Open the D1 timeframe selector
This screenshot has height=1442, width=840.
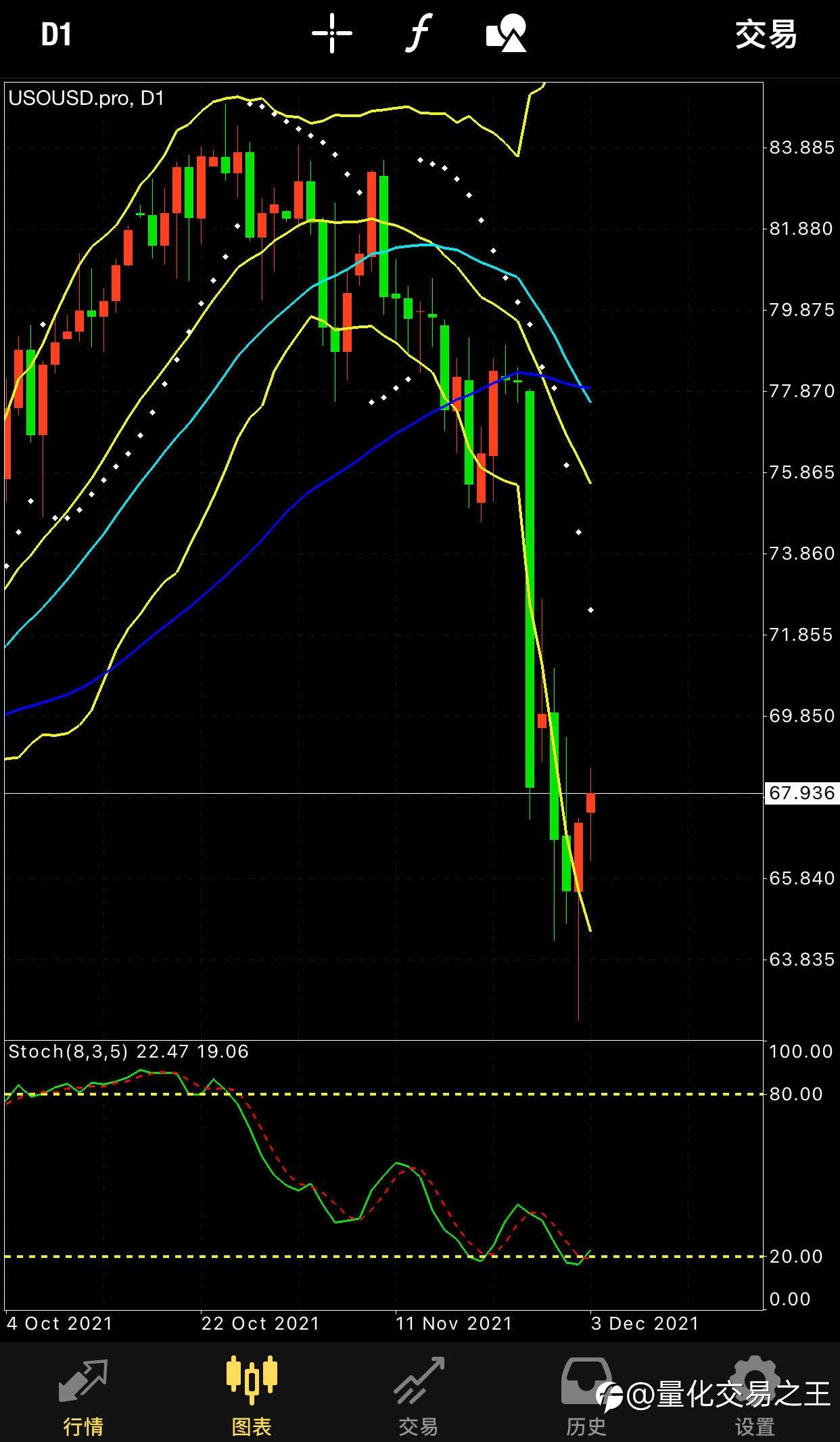56,35
